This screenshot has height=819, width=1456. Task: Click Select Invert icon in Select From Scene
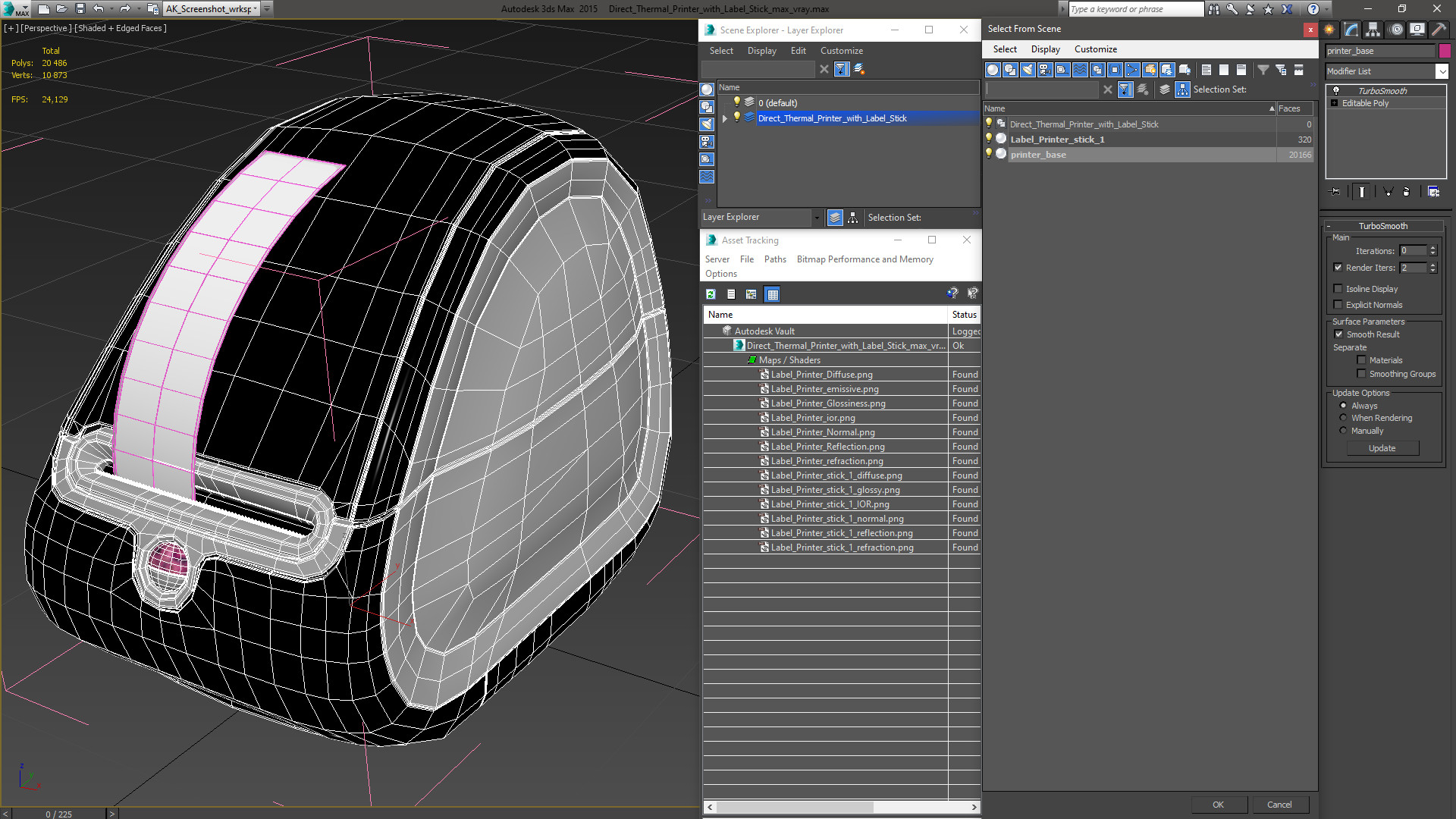tap(1241, 70)
